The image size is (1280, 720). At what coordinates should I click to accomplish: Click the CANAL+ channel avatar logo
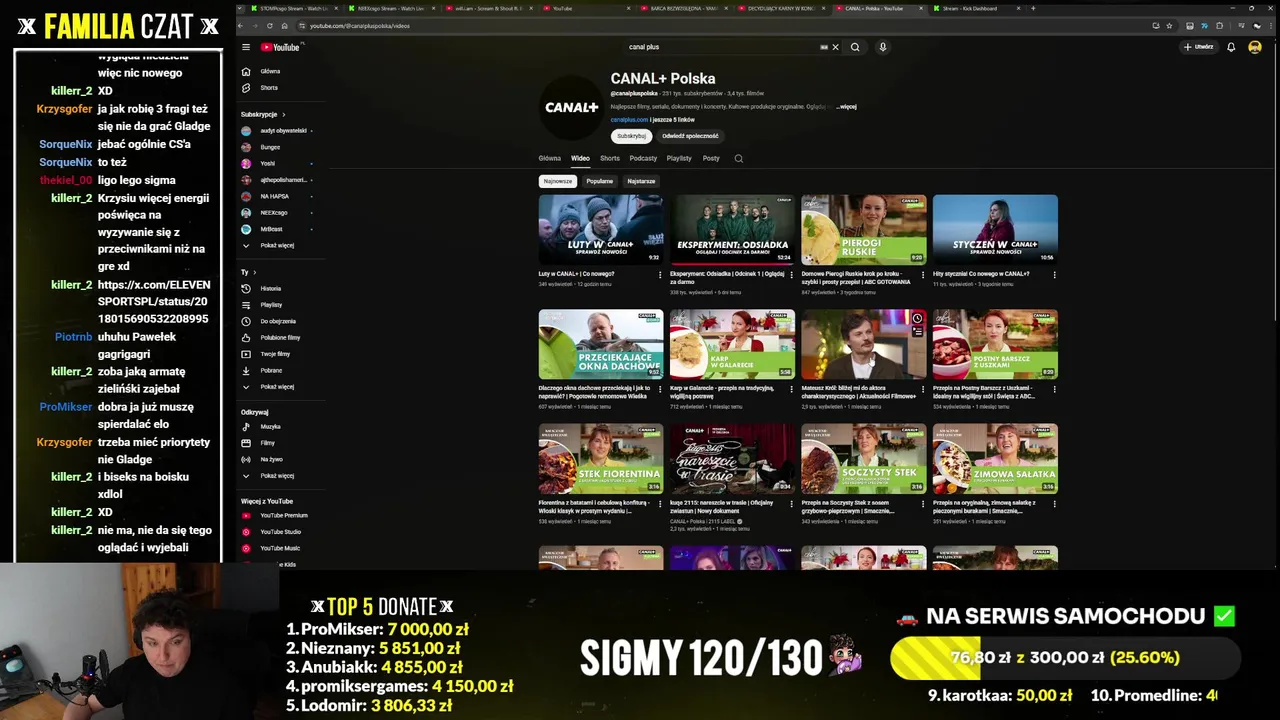point(571,107)
